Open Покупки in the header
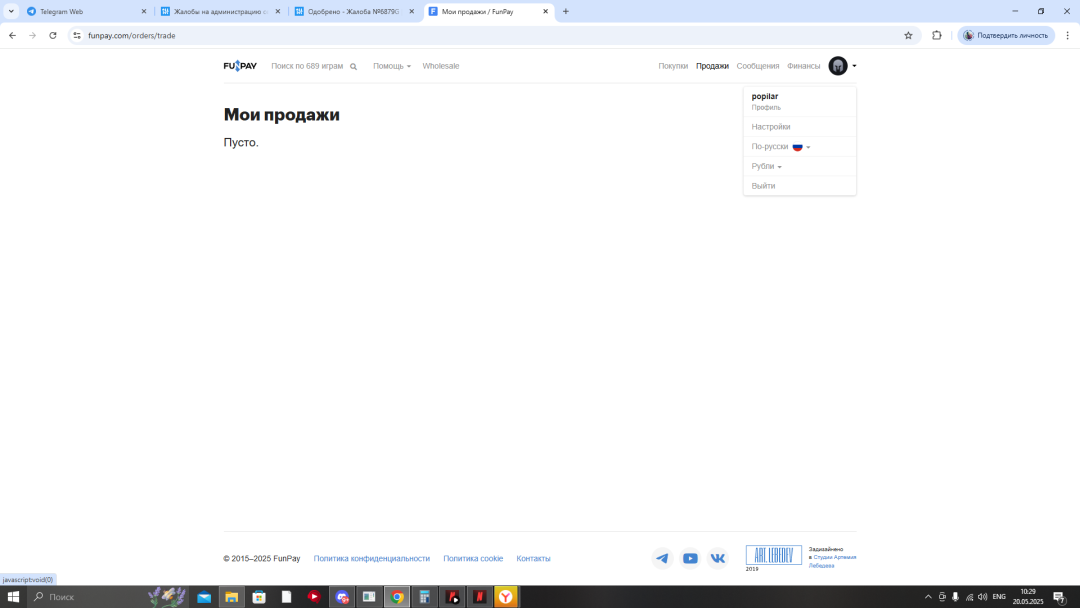 673,66
